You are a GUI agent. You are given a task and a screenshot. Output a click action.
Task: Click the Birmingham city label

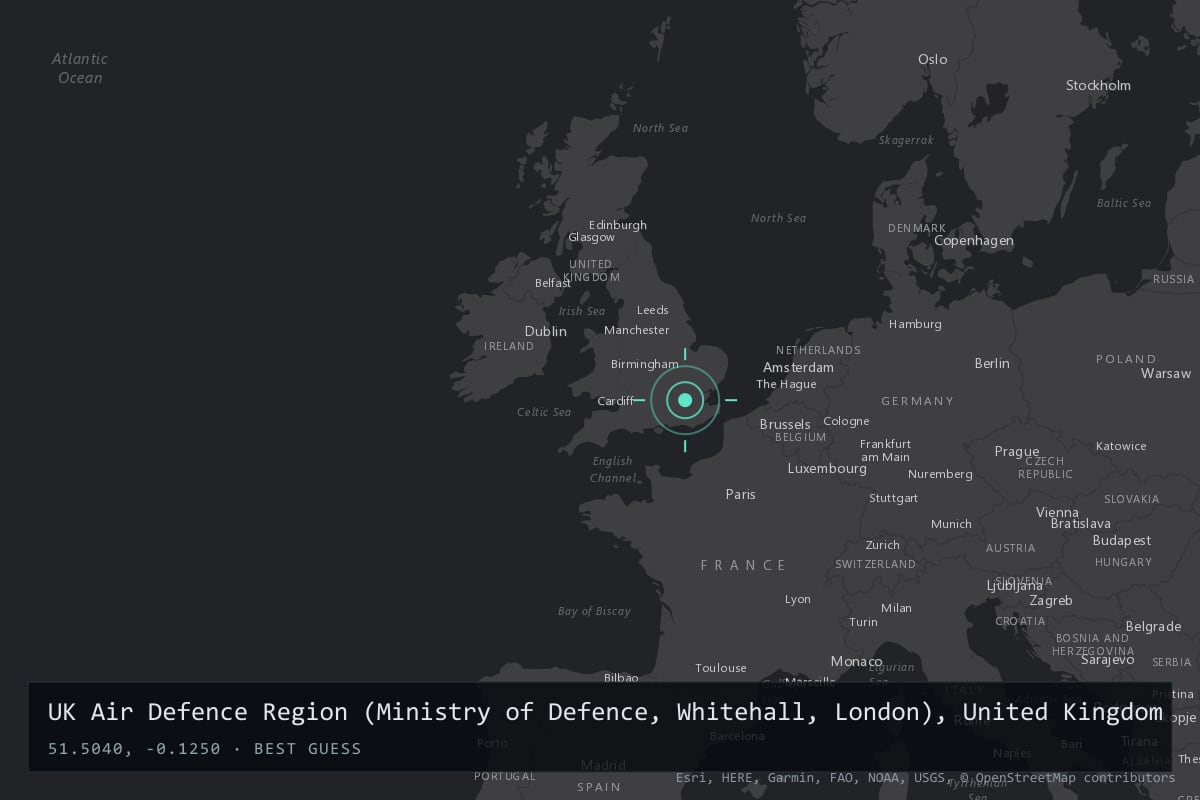click(x=644, y=364)
